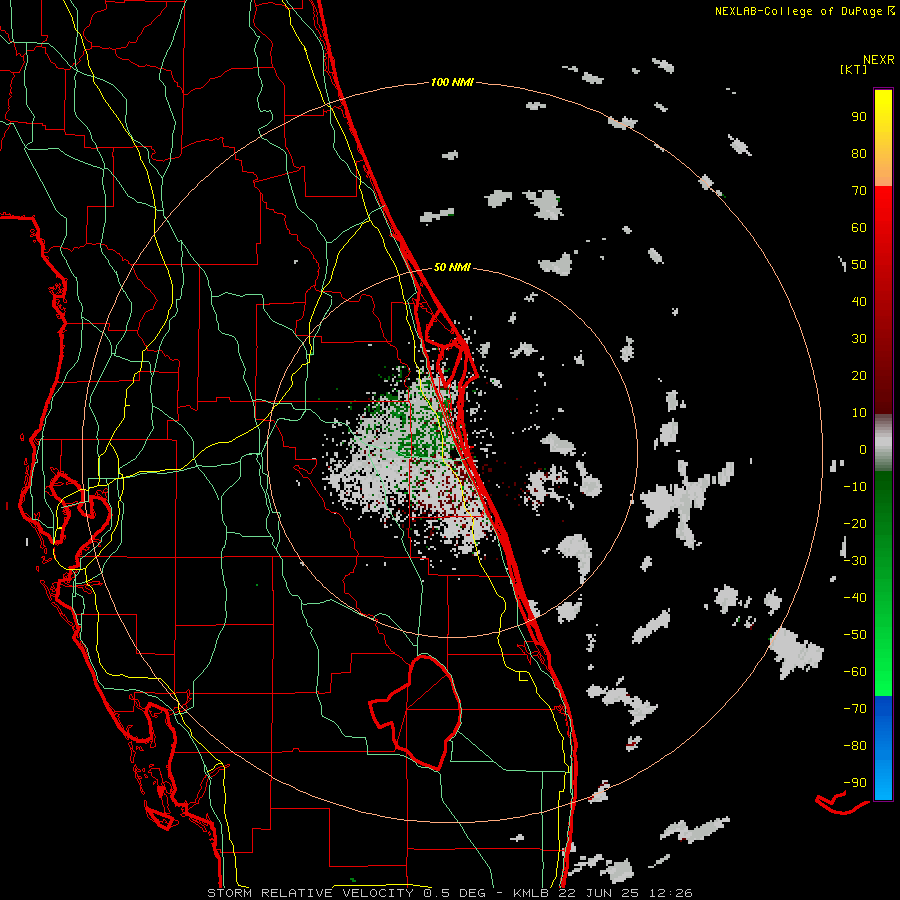900x900 pixels.
Task: Click the Storm Relative Velocity caption text
Action: [449, 893]
